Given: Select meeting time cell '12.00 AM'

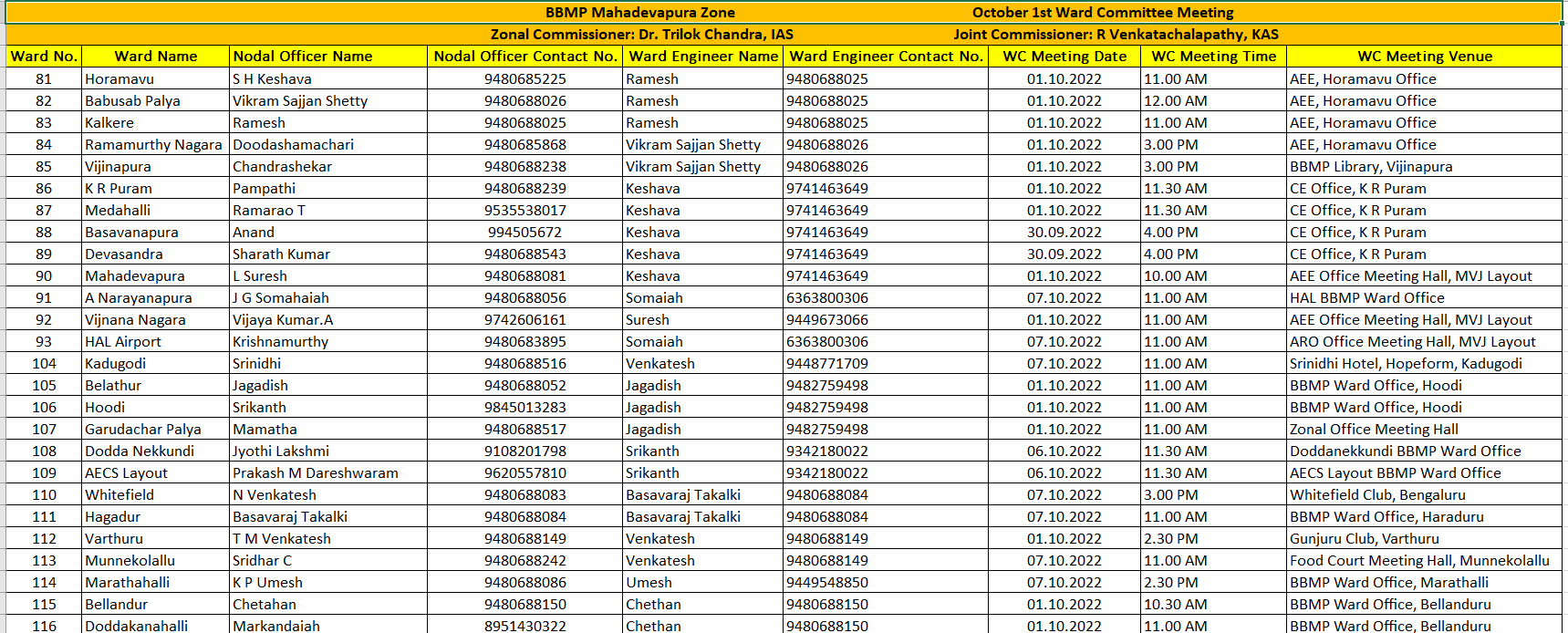Looking at the screenshot, I should tap(1214, 101).
